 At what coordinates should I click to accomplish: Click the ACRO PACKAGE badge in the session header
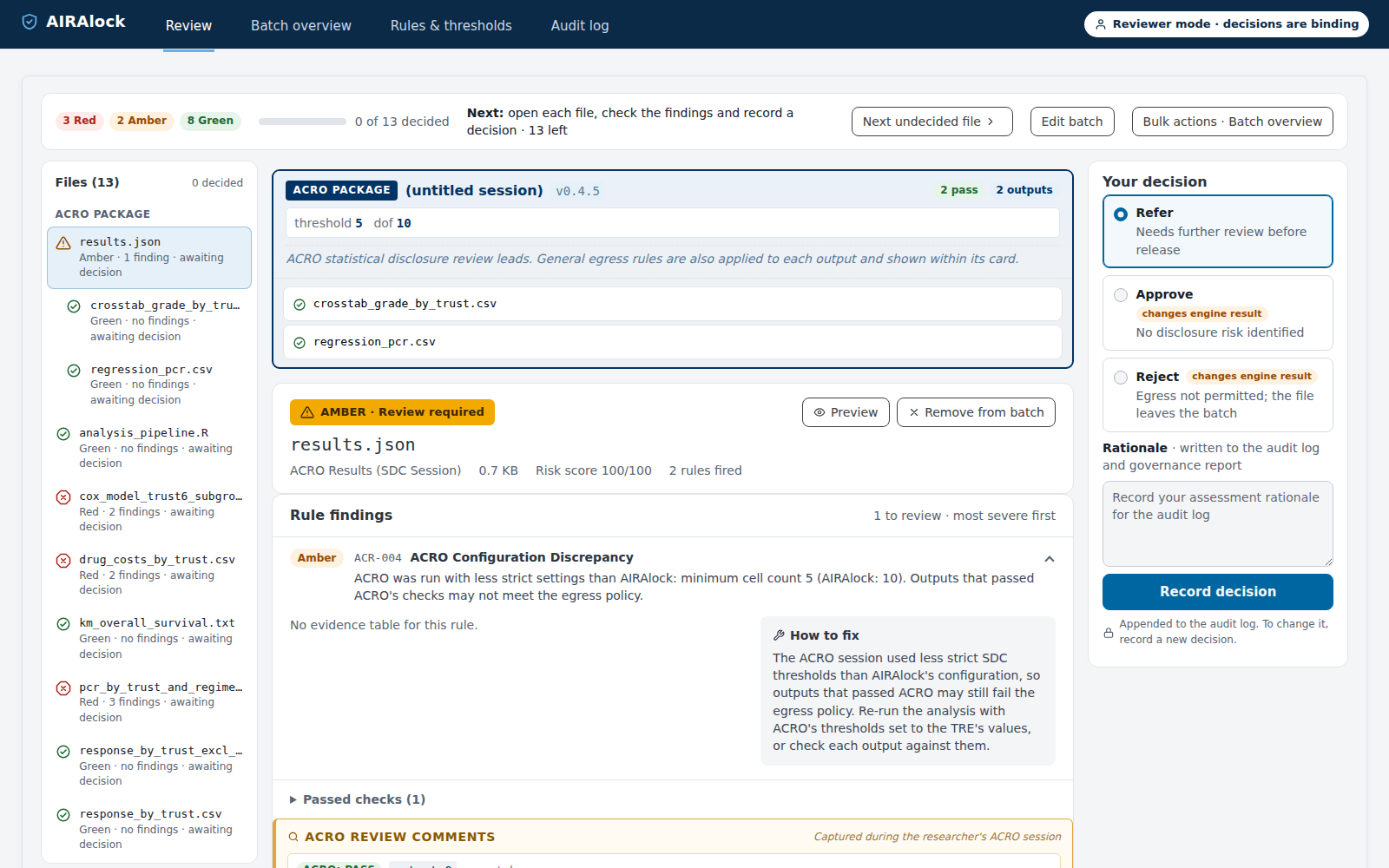341,190
